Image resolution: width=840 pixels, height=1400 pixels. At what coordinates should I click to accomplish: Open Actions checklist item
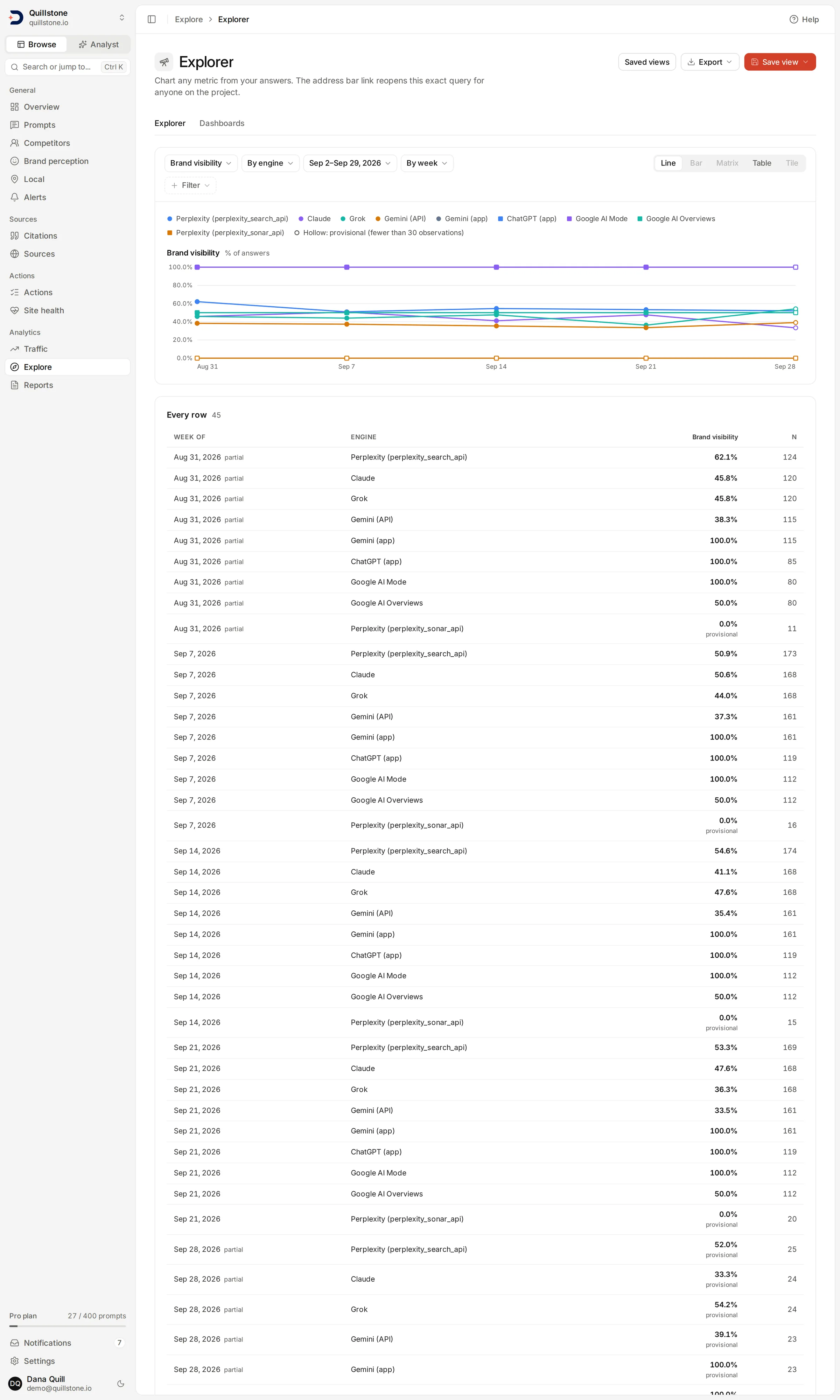tap(67, 293)
